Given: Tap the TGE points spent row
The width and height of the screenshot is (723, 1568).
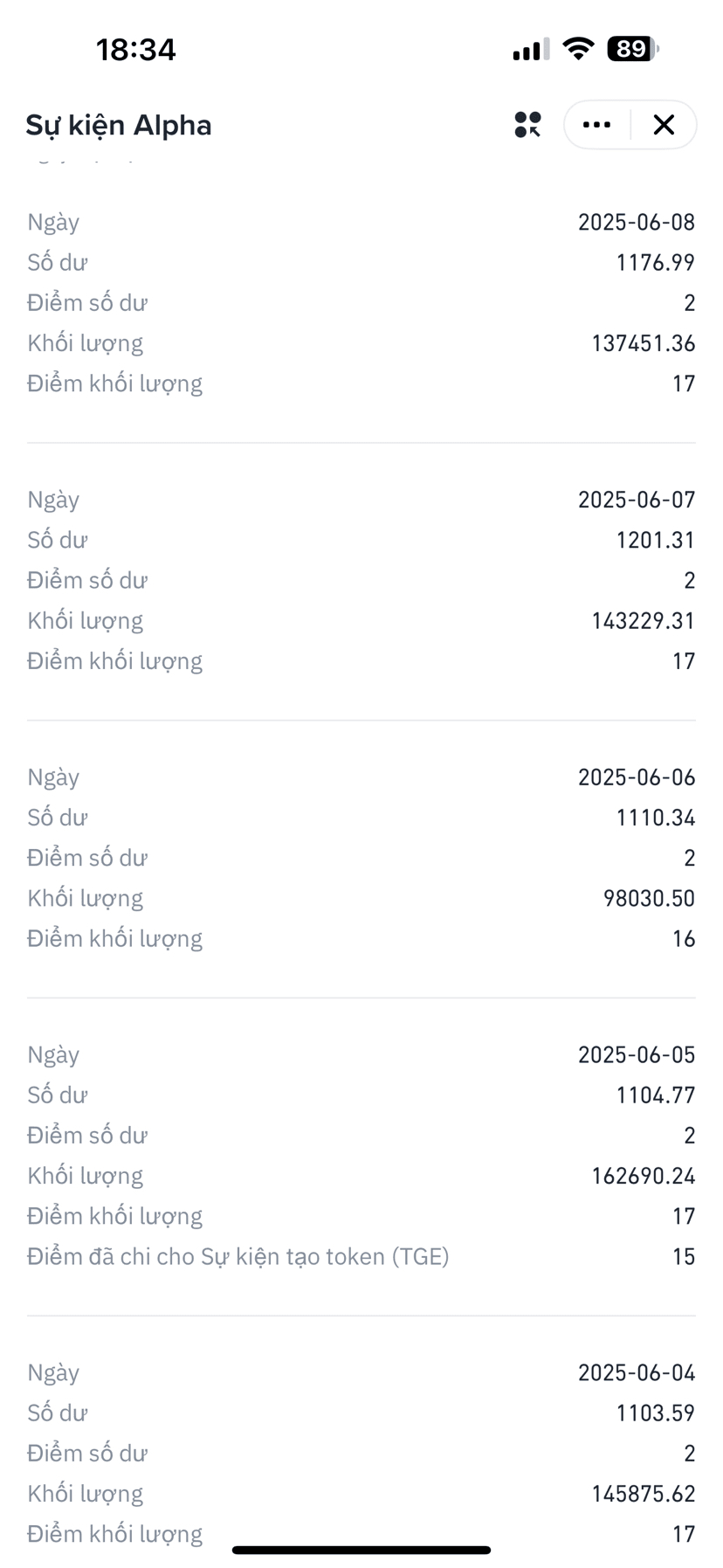Looking at the screenshot, I should coord(361,1257).
